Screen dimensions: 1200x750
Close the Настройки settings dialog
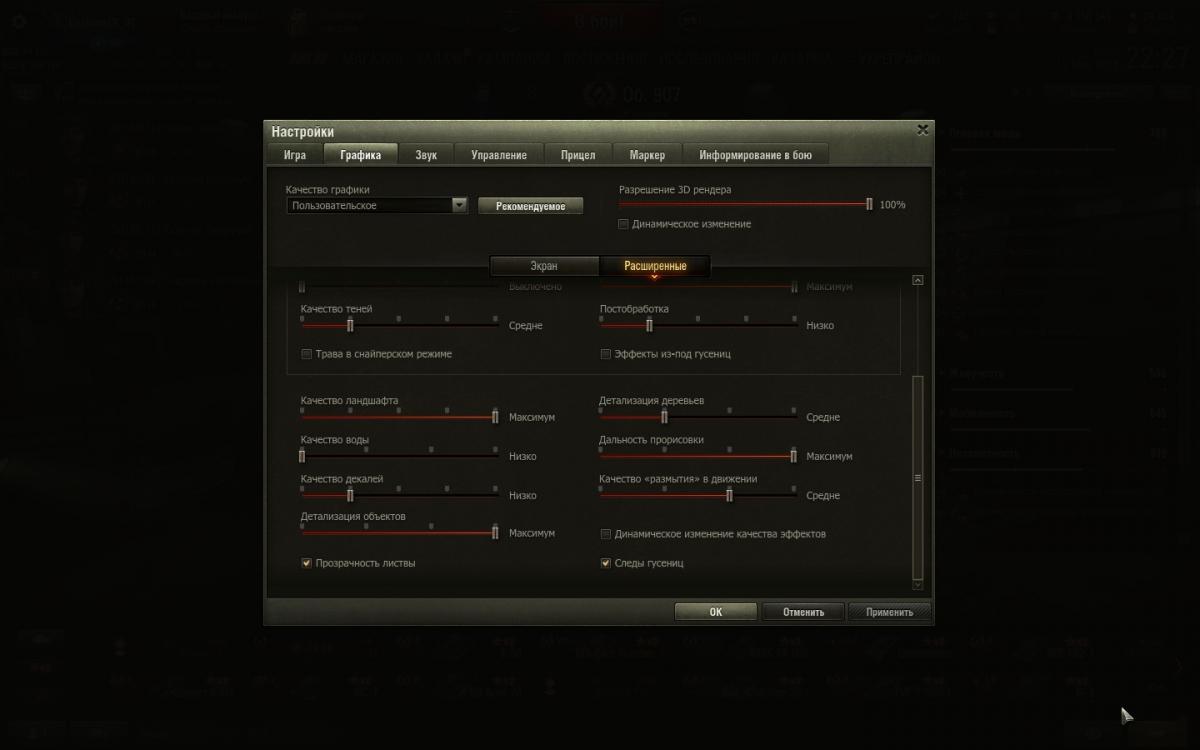coord(922,130)
